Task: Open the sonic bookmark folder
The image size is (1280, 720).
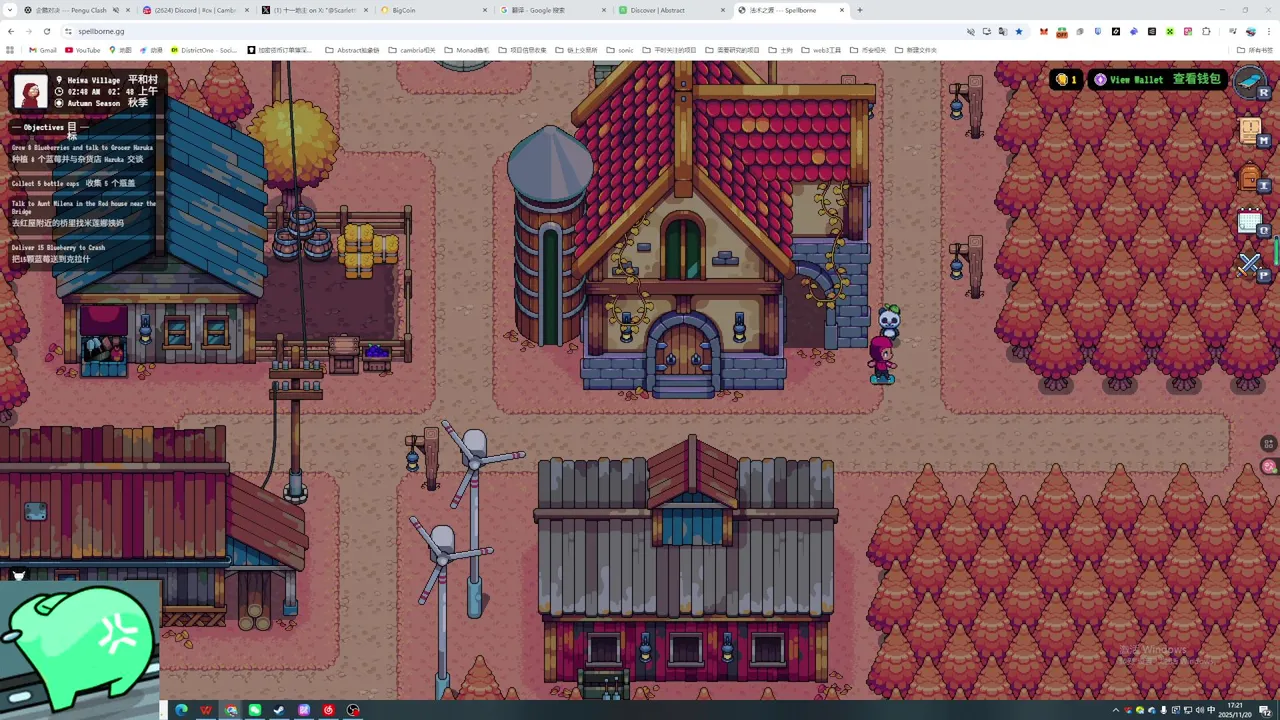Action: click(x=620, y=50)
